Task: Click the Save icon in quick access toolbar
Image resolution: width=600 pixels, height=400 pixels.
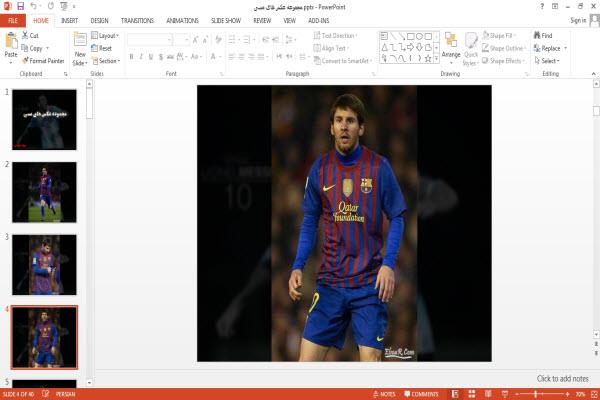Action: (20, 6)
